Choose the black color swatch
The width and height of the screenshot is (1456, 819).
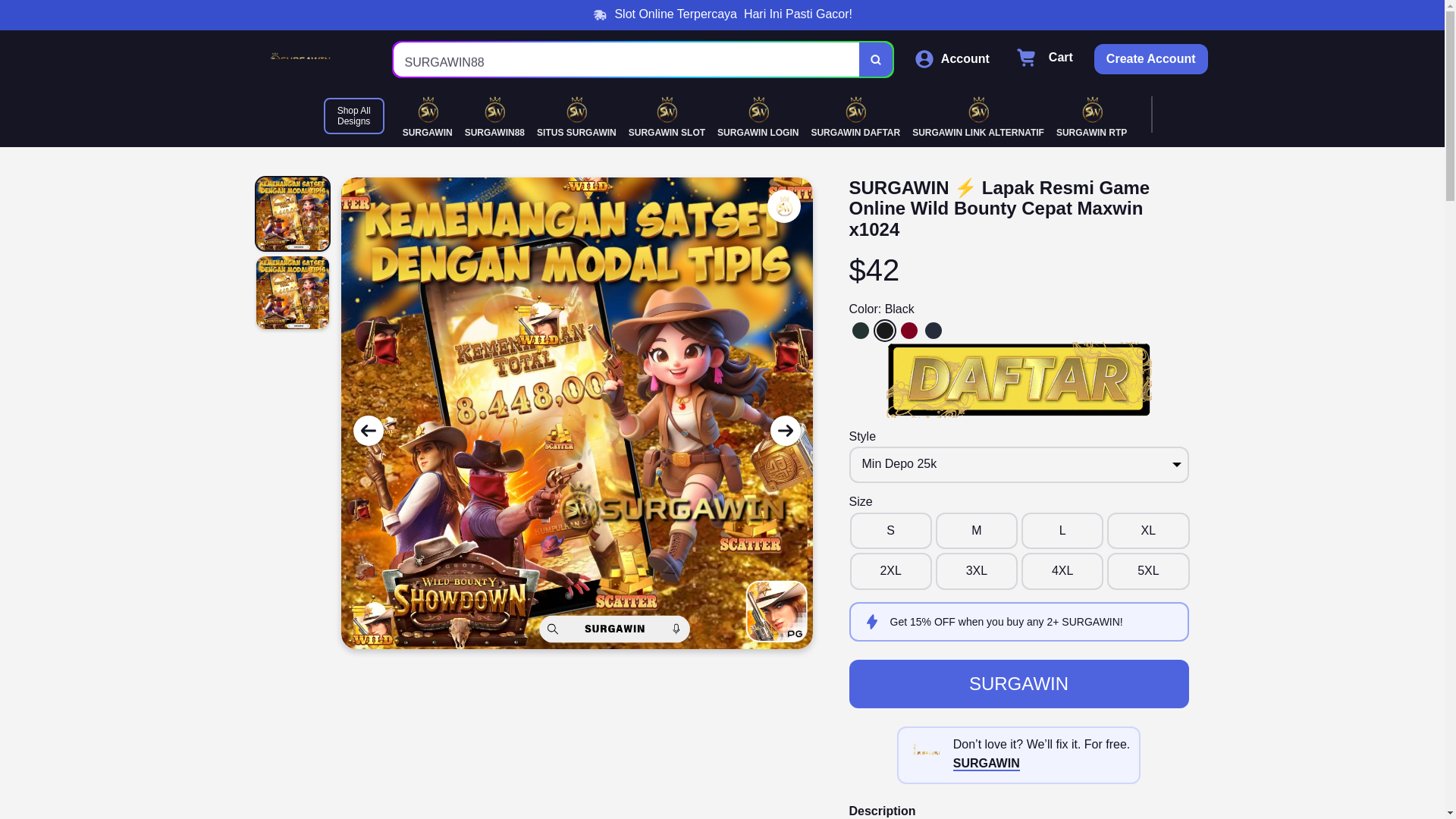click(885, 331)
